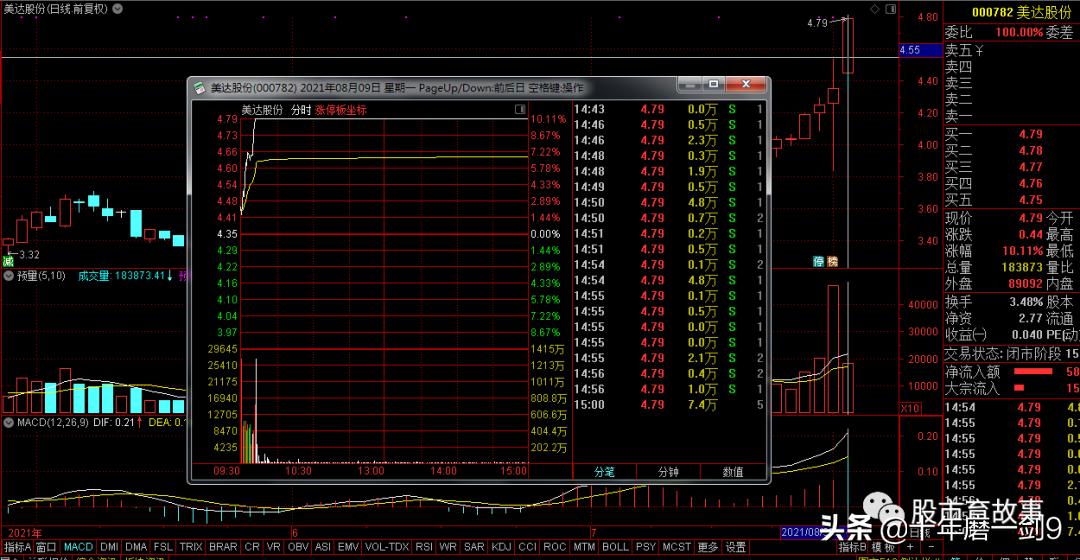Open the daily chart period dropdown arrow
Viewport: 1080px width, 560px height.
click(x=120, y=8)
